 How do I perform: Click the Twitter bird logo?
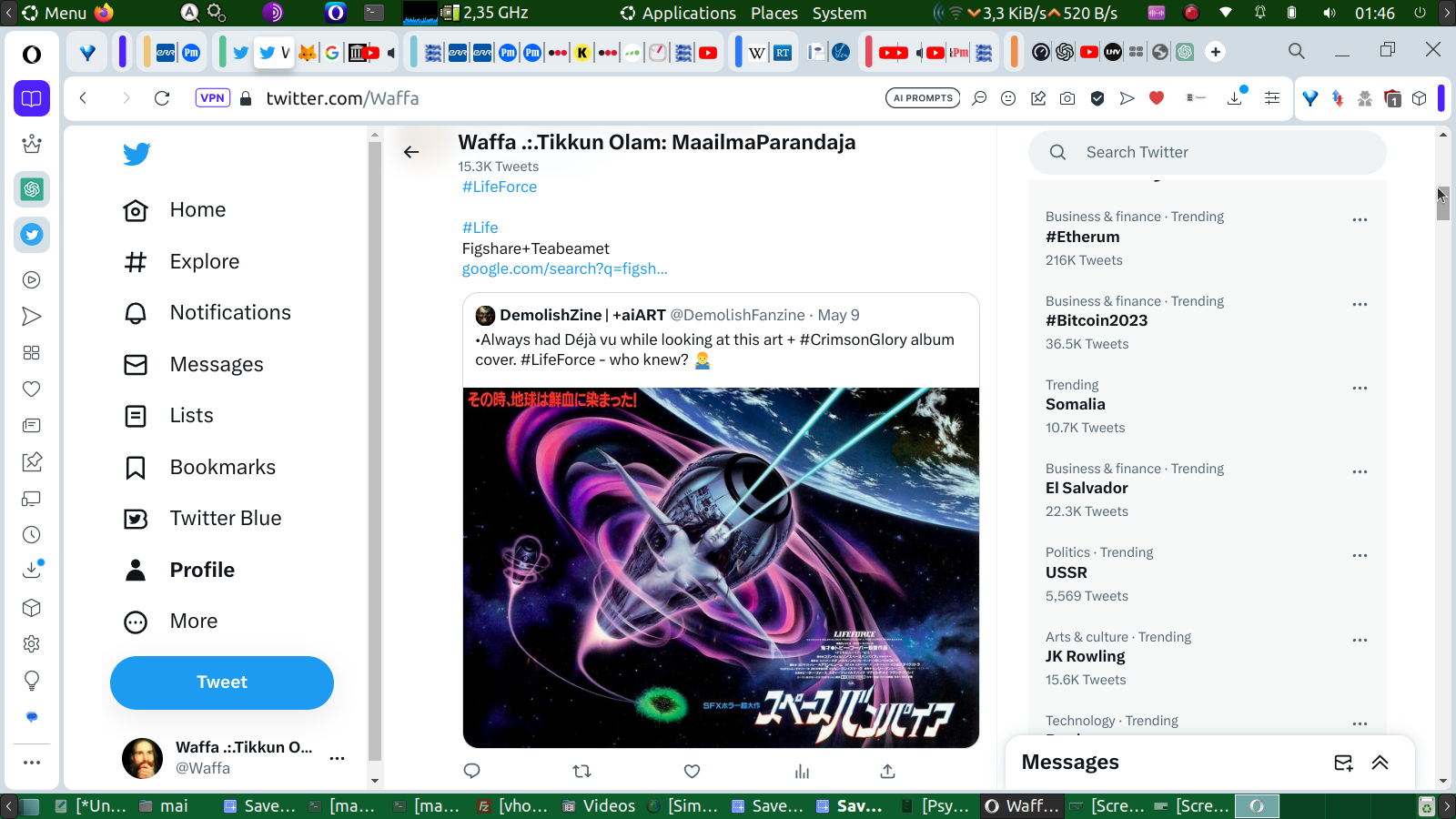pos(136,154)
